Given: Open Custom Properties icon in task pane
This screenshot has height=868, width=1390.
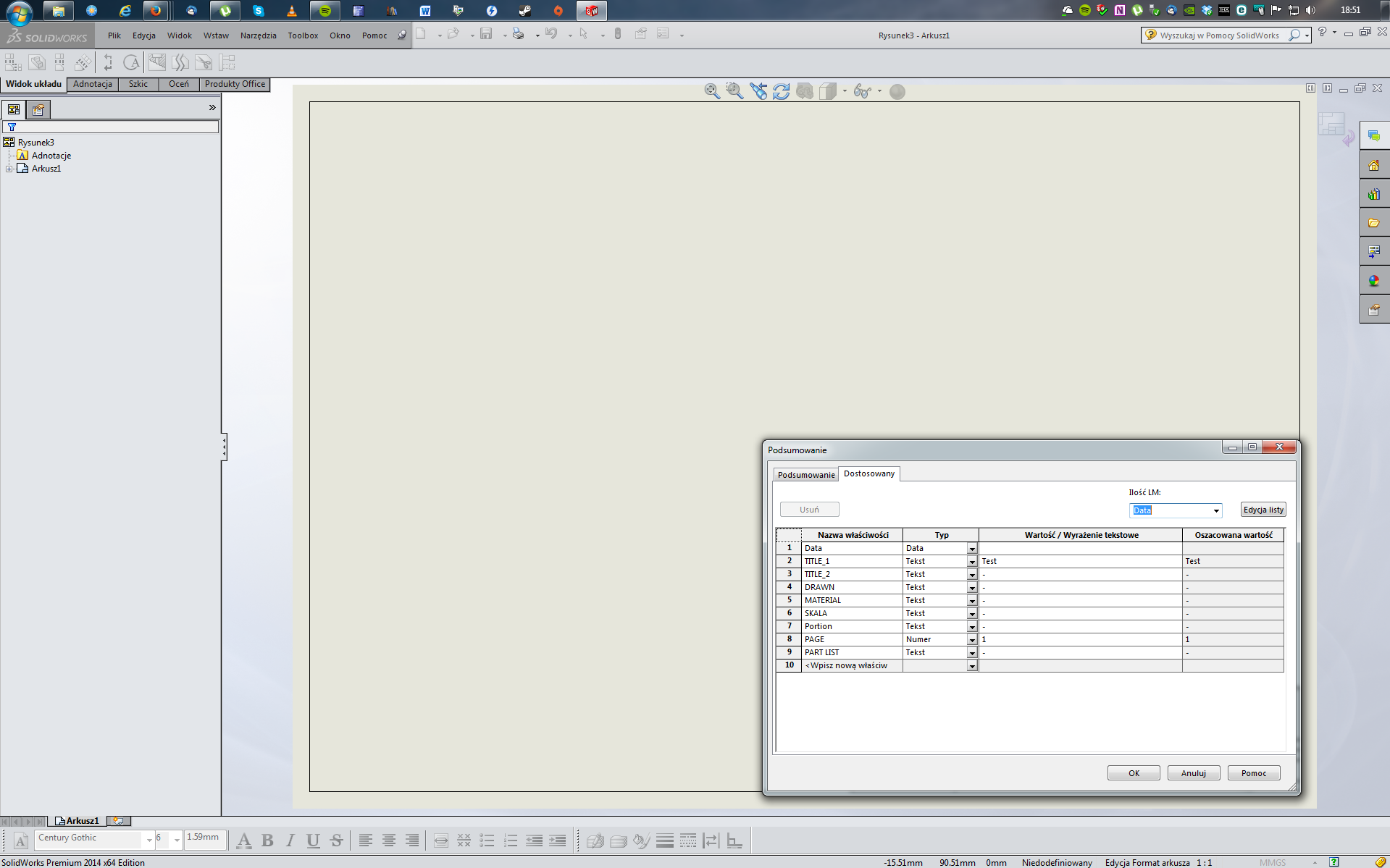Looking at the screenshot, I should pyautogui.click(x=1374, y=310).
